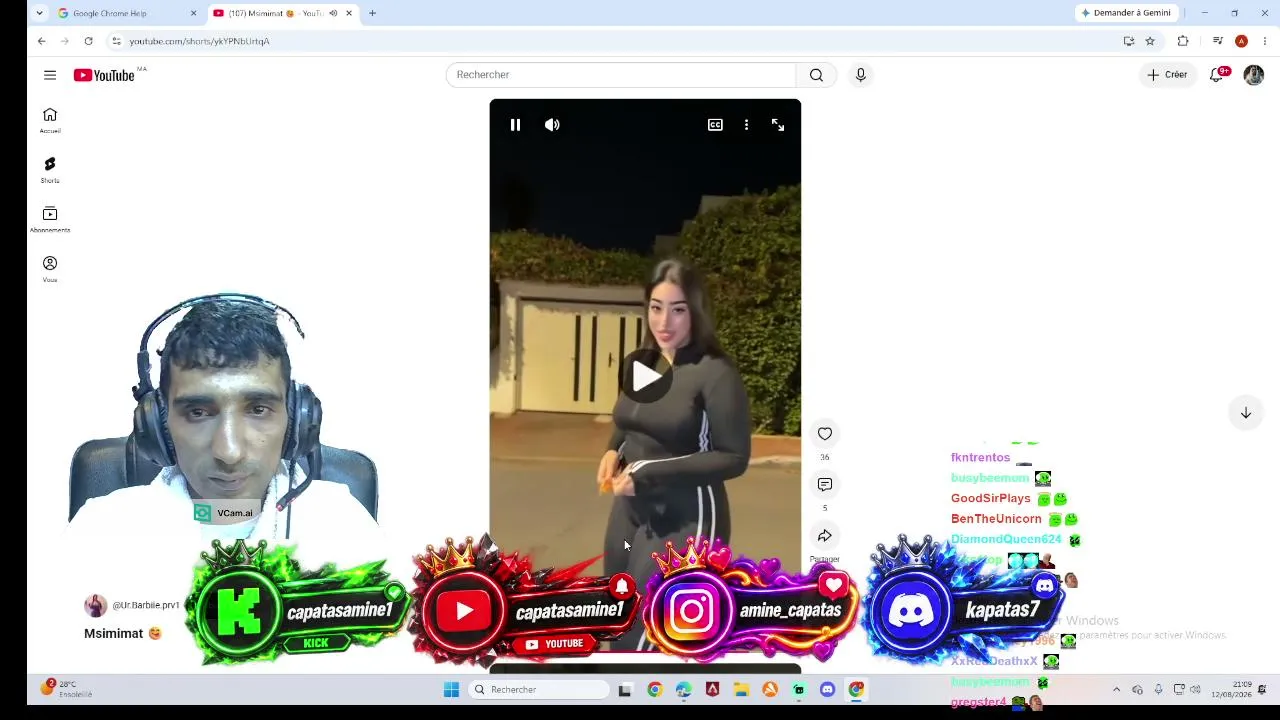Screen dimensions: 1280x720
Task: Open the Vous section in the sidebar
Action: pyautogui.click(x=50, y=269)
